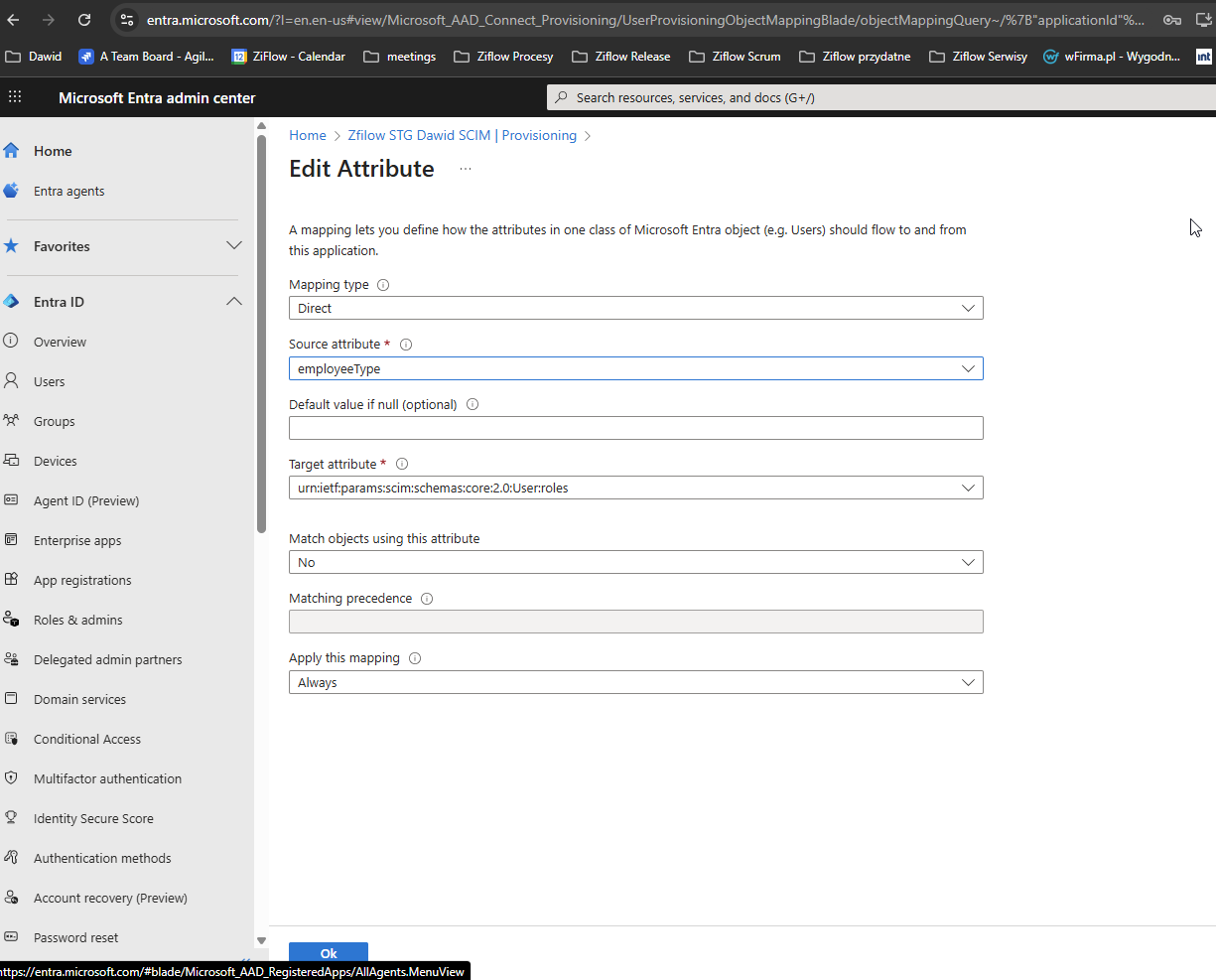
Task: Collapse the Entra ID sidebar section
Action: coord(234,302)
